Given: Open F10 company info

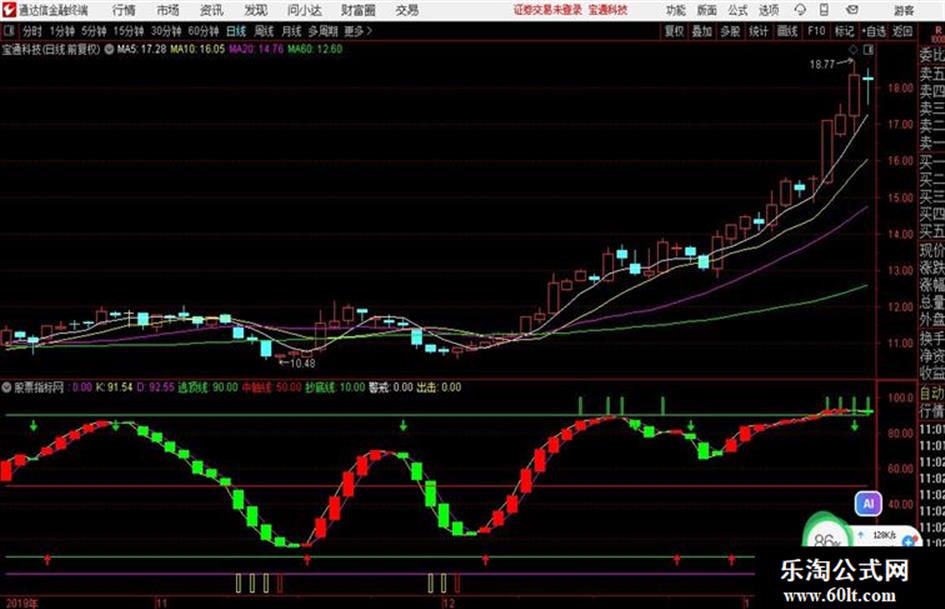Looking at the screenshot, I should tap(817, 31).
